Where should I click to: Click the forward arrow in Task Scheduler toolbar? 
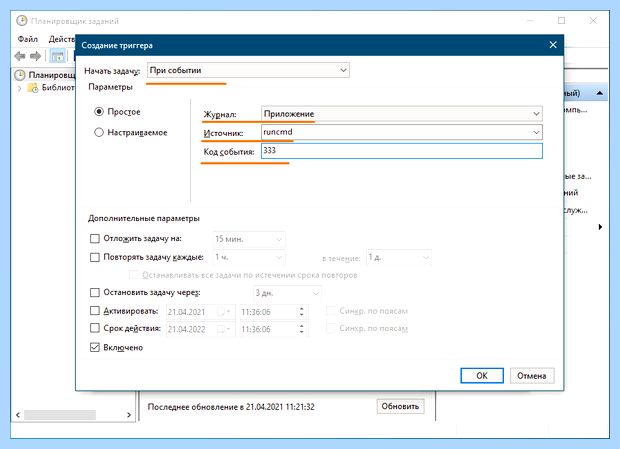coord(36,56)
